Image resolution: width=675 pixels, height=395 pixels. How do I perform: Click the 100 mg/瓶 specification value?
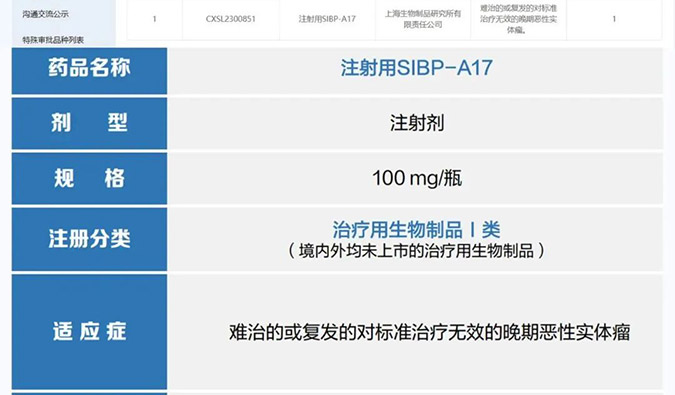417,178
